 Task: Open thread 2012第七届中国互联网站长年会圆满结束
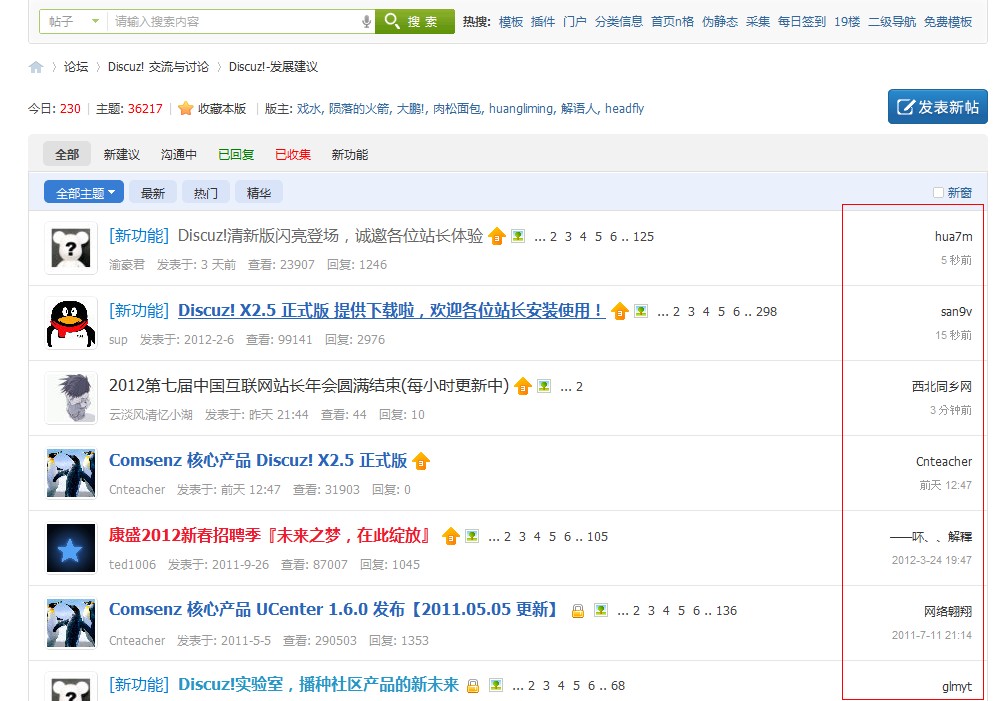309,386
